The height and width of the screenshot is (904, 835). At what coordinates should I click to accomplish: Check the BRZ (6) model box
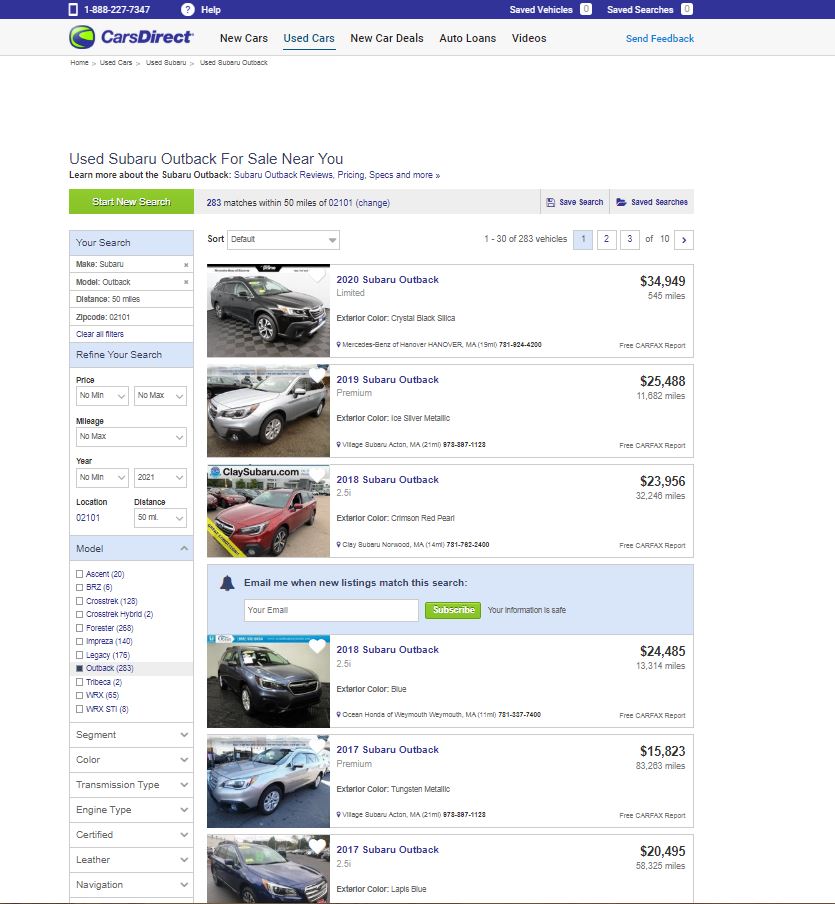pyautogui.click(x=80, y=587)
